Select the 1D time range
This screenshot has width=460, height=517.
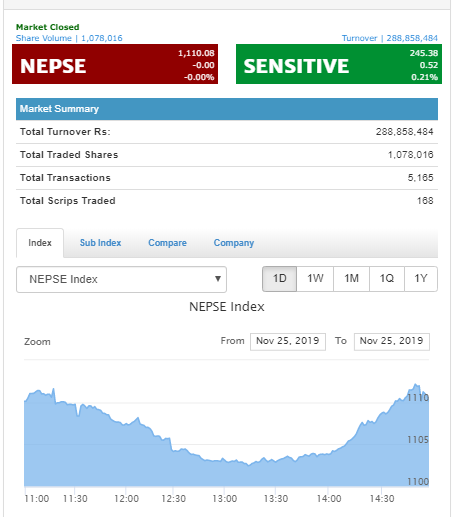click(x=279, y=279)
